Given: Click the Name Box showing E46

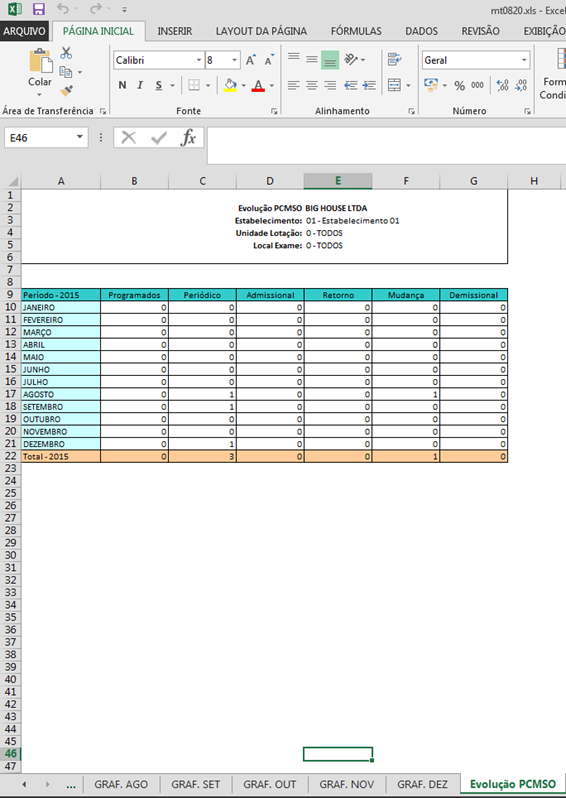Looking at the screenshot, I should 46,138.
